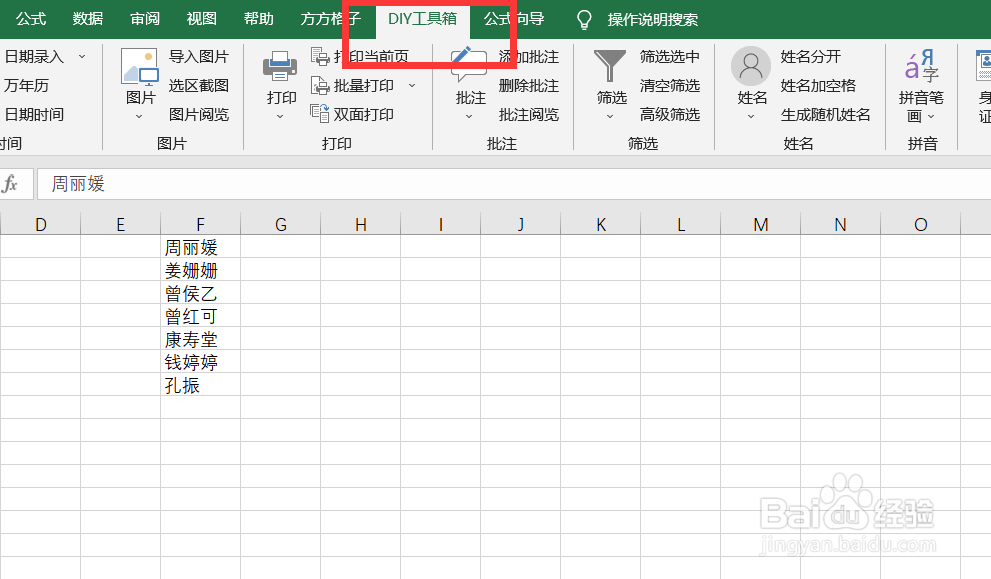Select column header D
Screen dimensions: 991x579
40,224
